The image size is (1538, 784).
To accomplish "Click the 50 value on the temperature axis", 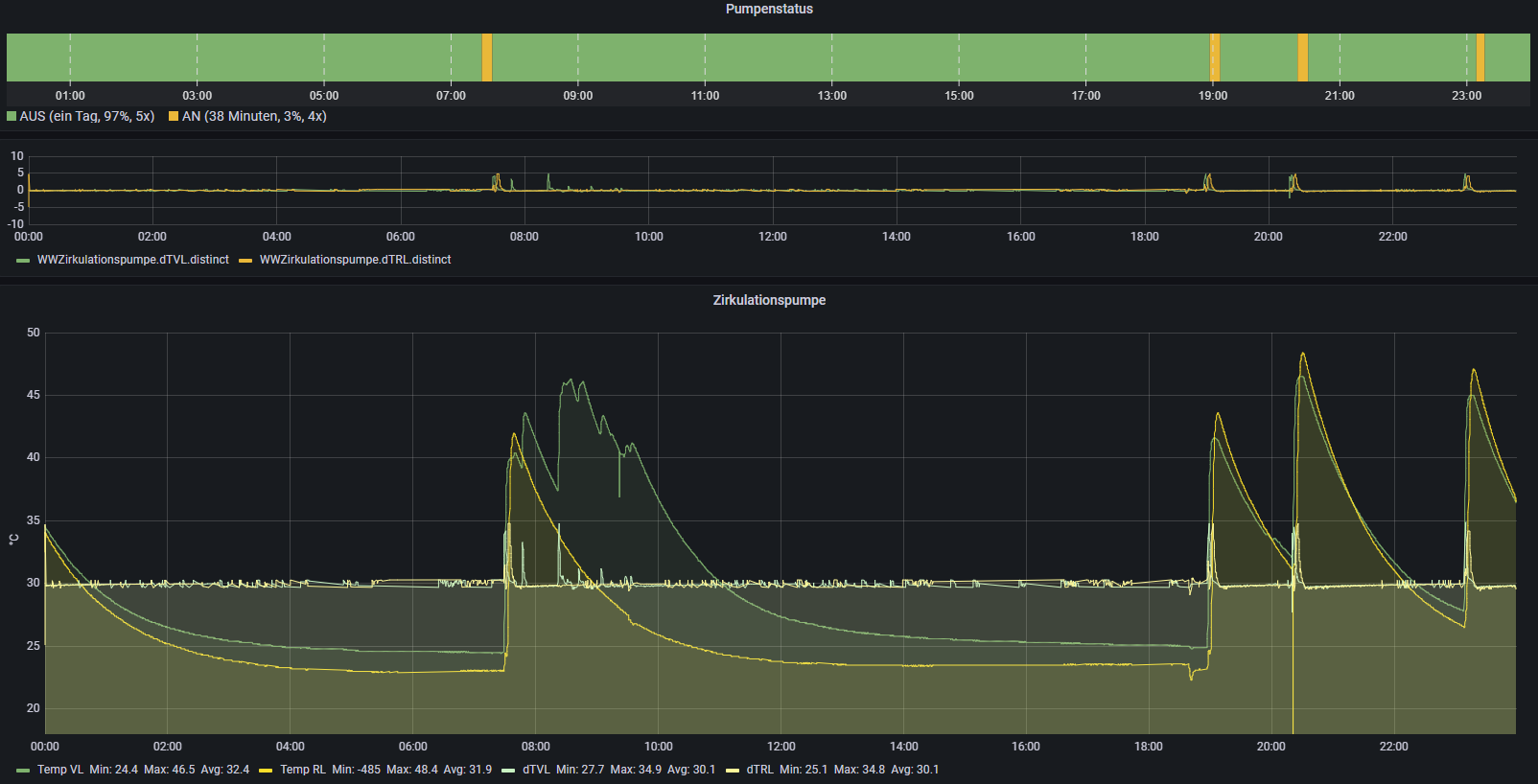I will pyautogui.click(x=34, y=333).
